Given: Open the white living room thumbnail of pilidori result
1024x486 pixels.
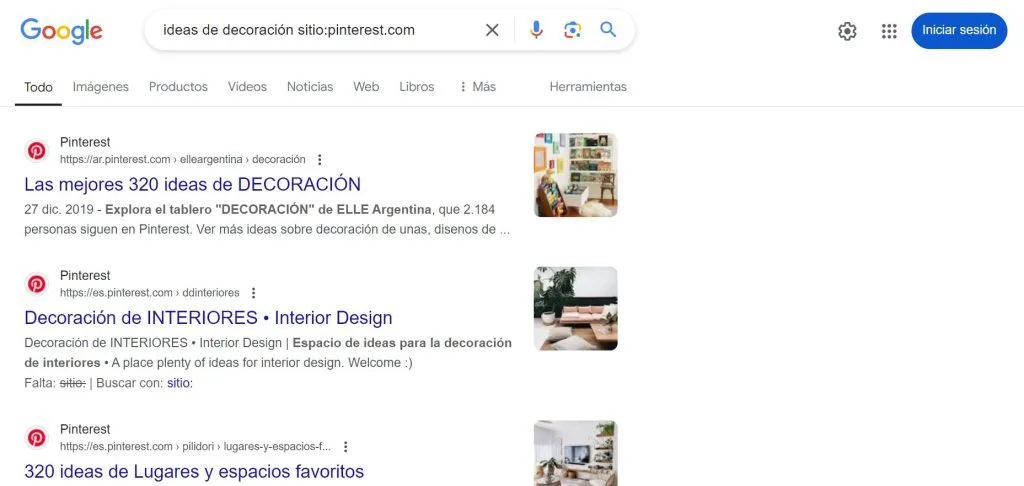Looking at the screenshot, I should click(x=575, y=453).
